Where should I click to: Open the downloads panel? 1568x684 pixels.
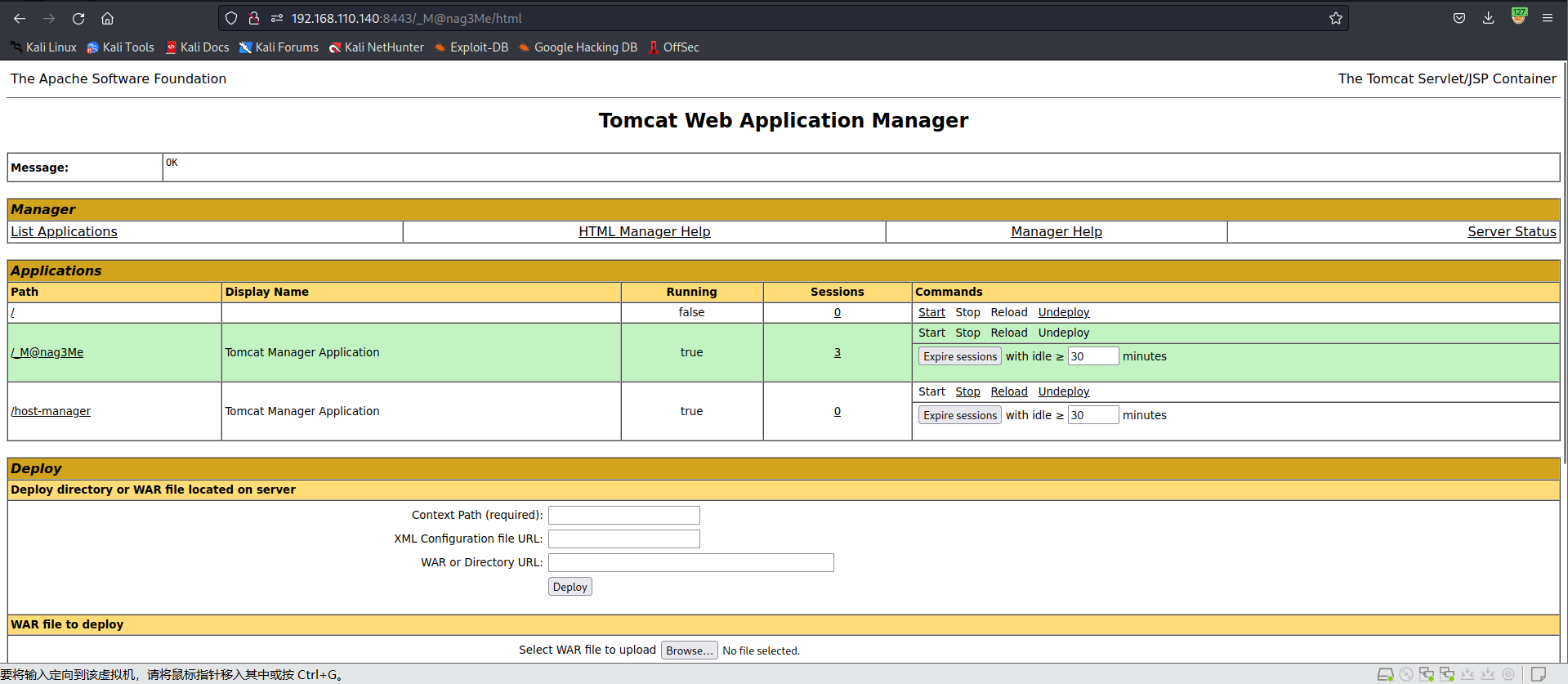coord(1488,18)
